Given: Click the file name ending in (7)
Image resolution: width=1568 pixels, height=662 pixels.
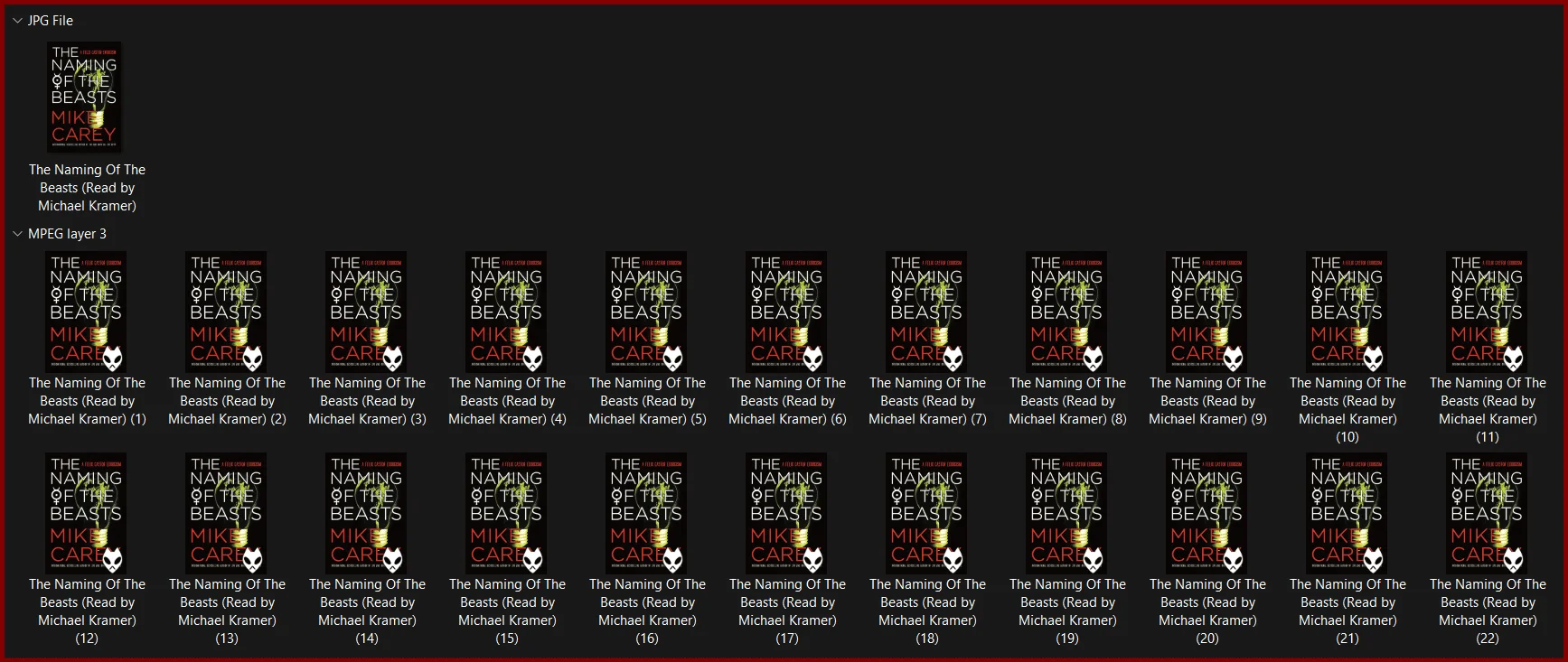Looking at the screenshot, I should pos(927,401).
